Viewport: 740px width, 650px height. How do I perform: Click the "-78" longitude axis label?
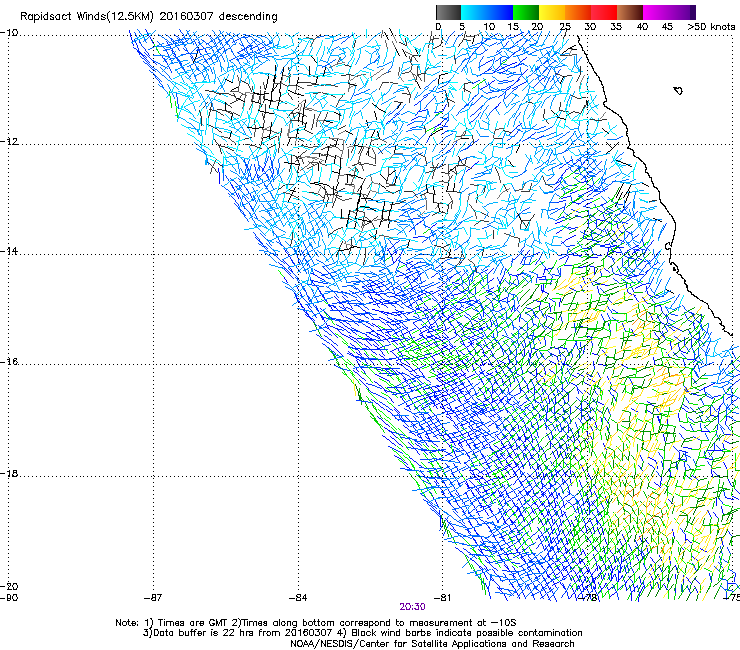(588, 598)
